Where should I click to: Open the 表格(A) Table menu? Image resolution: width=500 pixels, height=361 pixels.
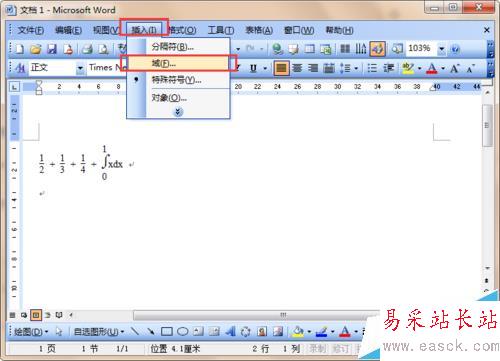tap(259, 30)
